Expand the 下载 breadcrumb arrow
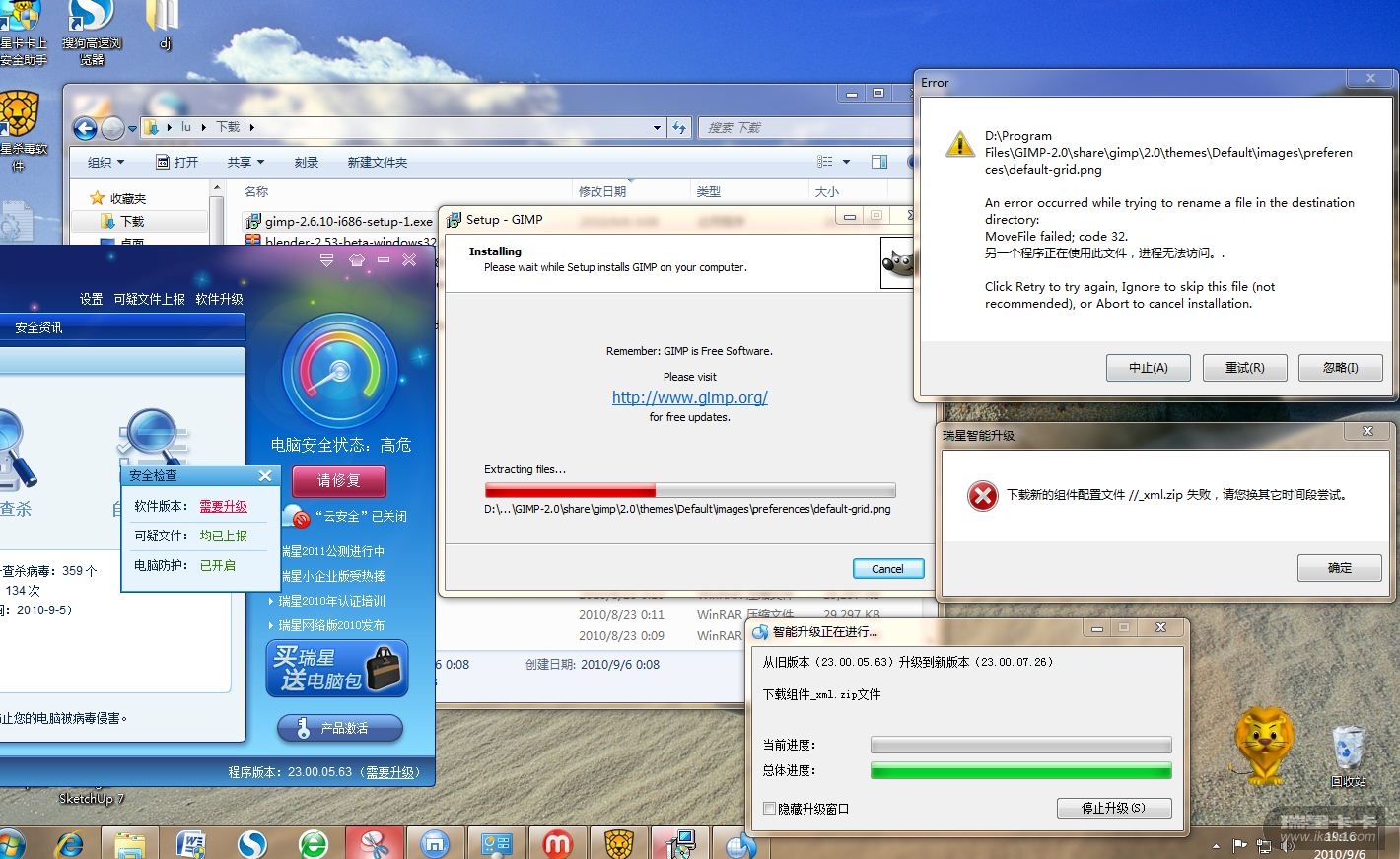This screenshot has width=1400, height=859. pyautogui.click(x=251, y=127)
